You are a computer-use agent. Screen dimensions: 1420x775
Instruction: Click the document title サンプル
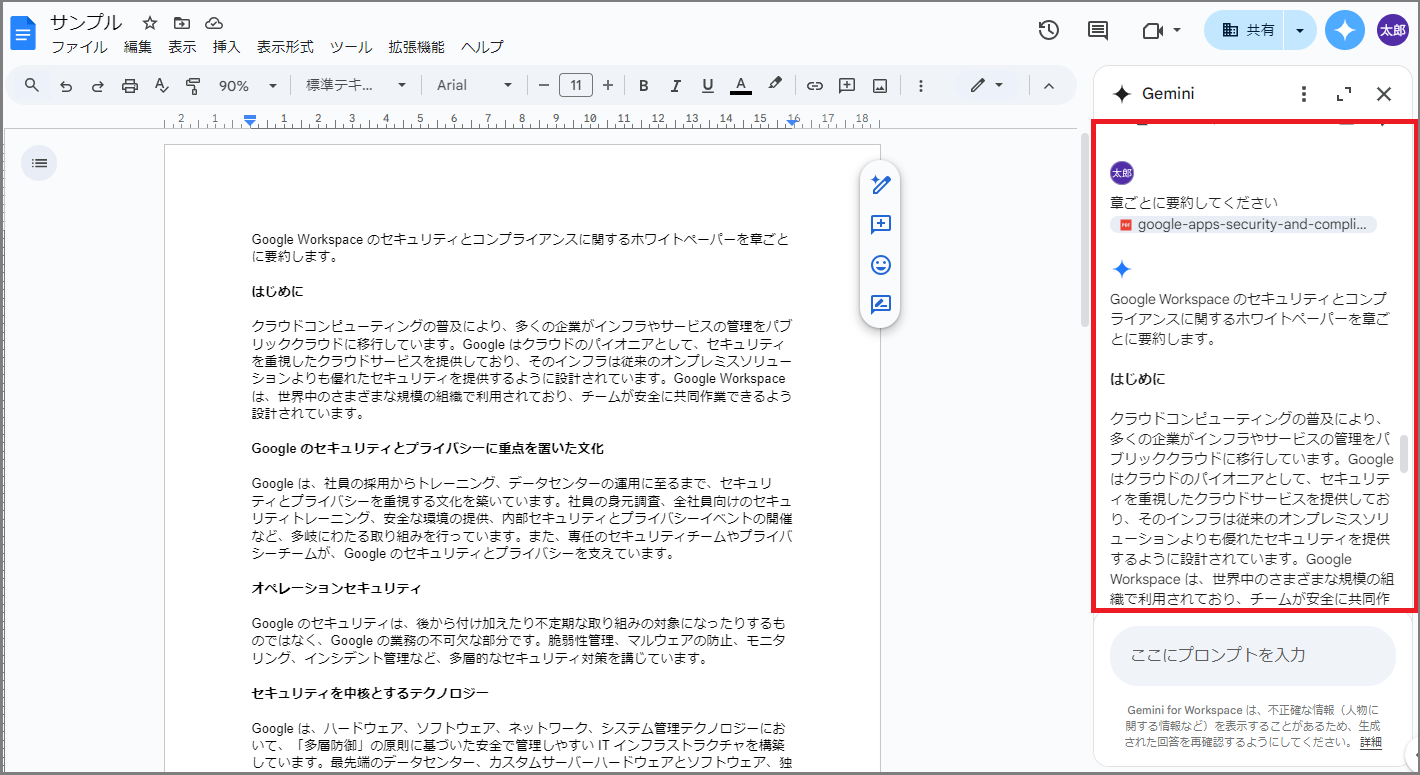point(86,22)
